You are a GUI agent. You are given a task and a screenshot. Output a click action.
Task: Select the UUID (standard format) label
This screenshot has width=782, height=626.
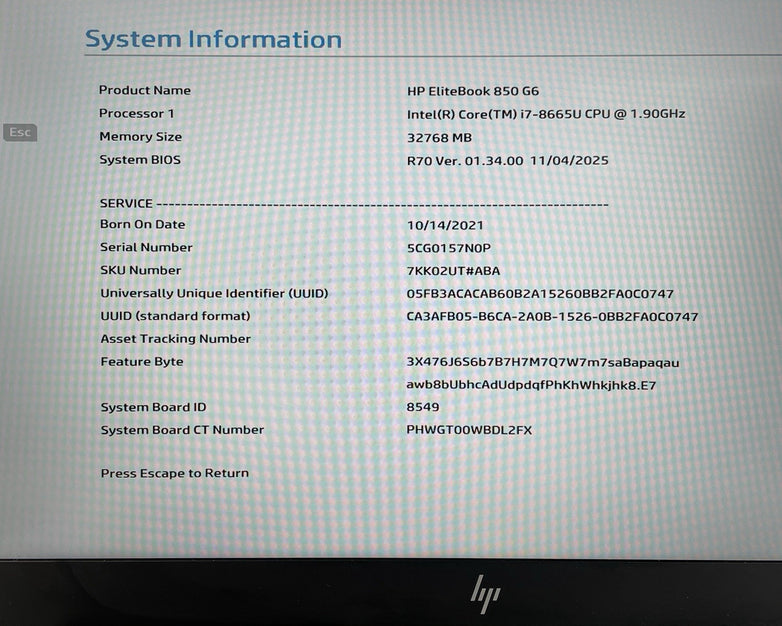(x=176, y=316)
